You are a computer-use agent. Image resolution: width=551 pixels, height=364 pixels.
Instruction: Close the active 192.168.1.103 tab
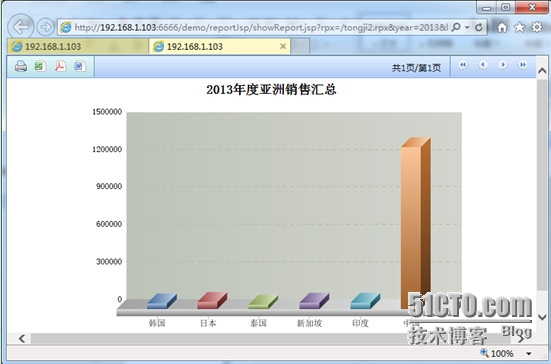click(283, 46)
